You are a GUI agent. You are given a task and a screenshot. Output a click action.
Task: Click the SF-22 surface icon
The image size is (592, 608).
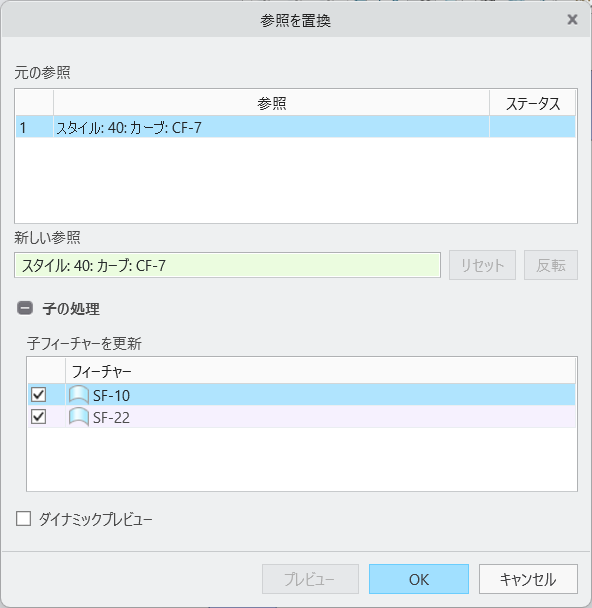click(79, 417)
